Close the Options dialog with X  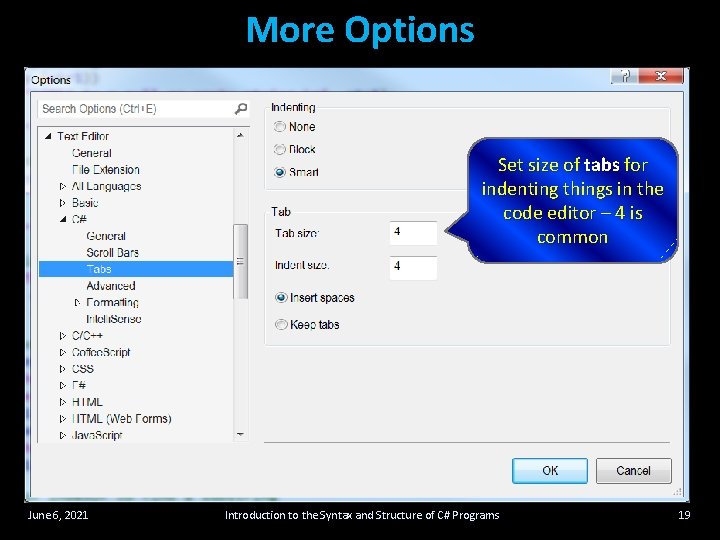(x=661, y=76)
